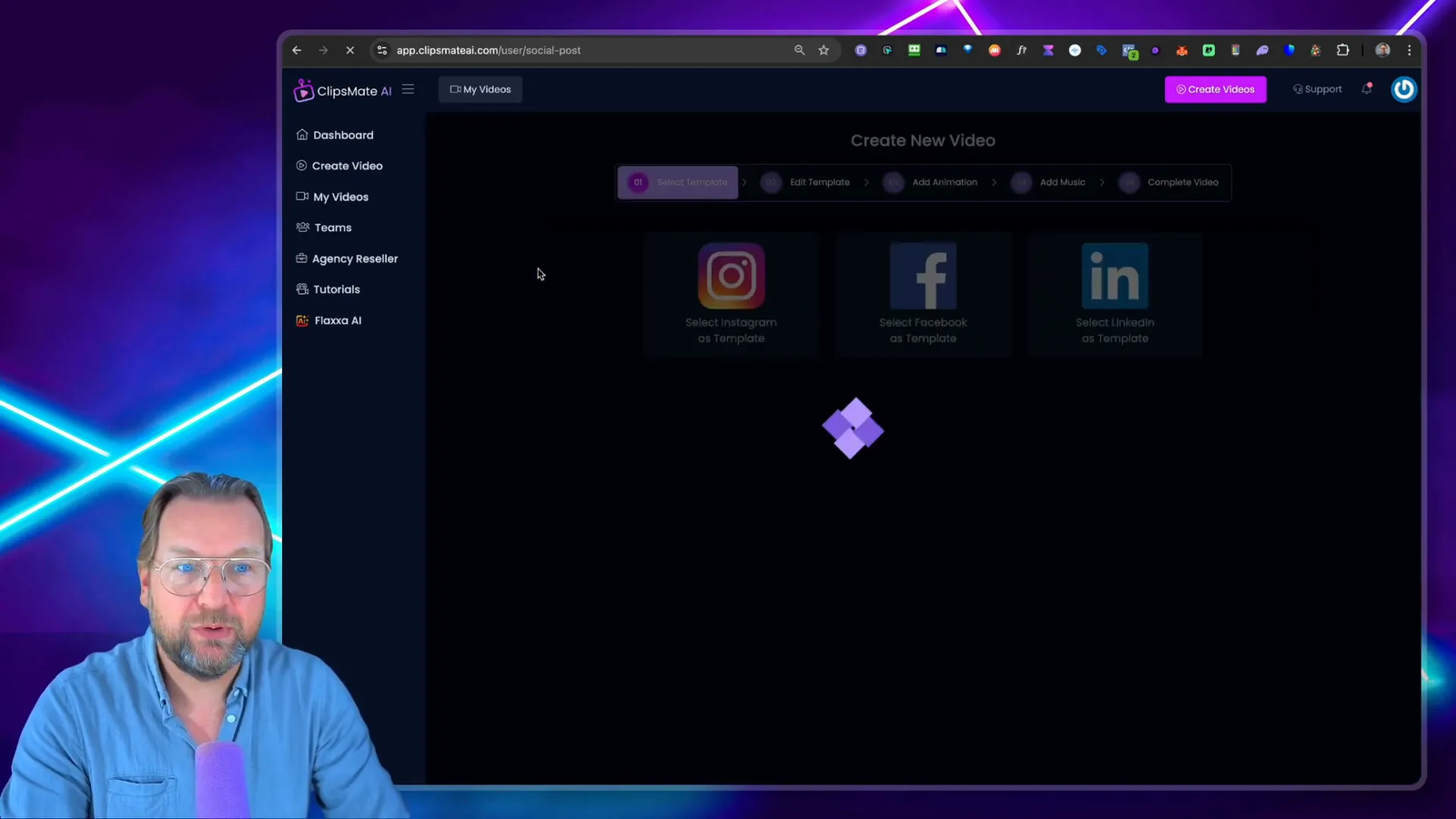
Task: Click the ClipsMate AI logo
Action: pos(342,90)
